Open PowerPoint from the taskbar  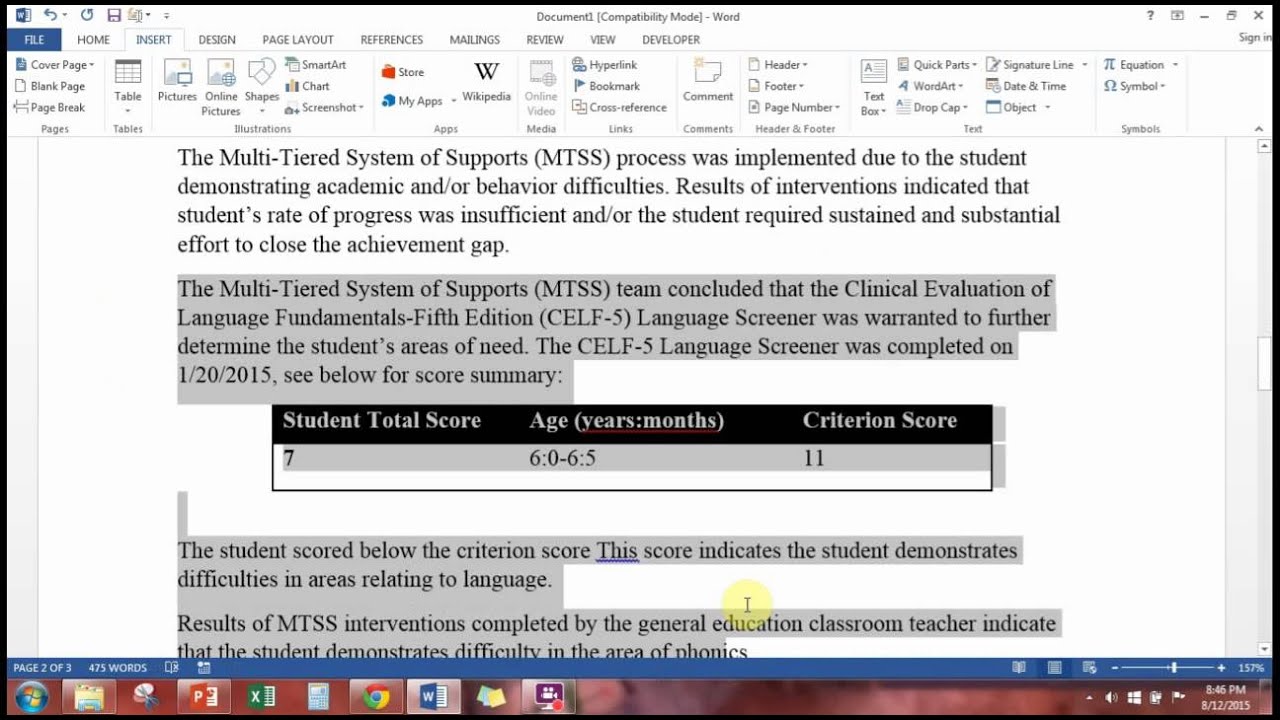tap(204, 696)
